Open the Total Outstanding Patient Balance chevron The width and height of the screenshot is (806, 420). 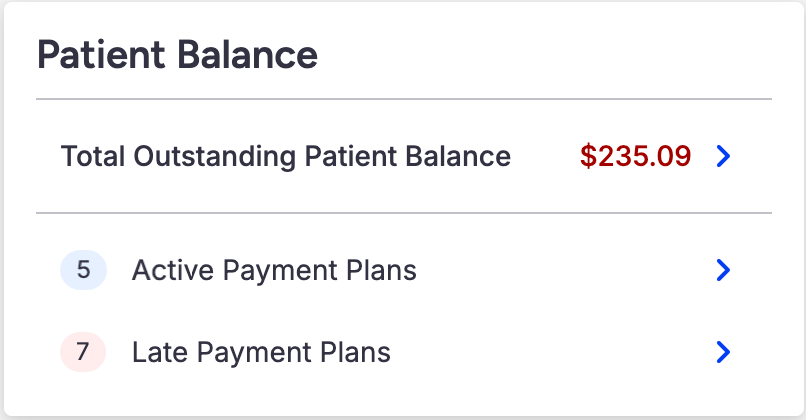point(725,156)
